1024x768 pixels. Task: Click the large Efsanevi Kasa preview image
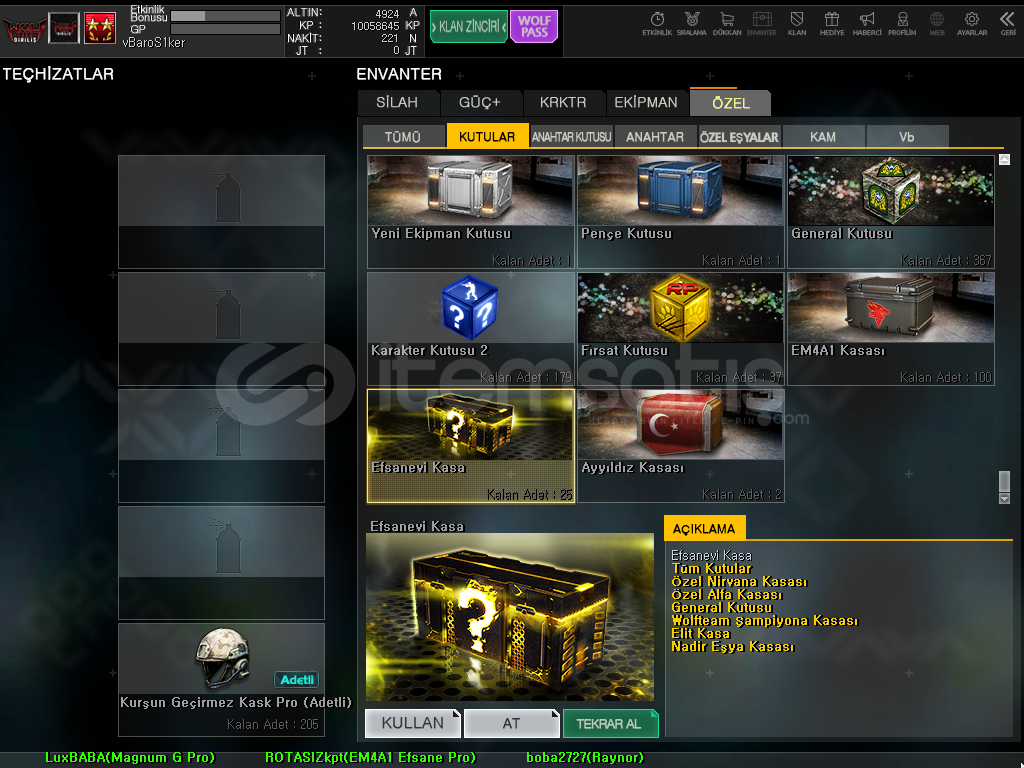coord(510,617)
